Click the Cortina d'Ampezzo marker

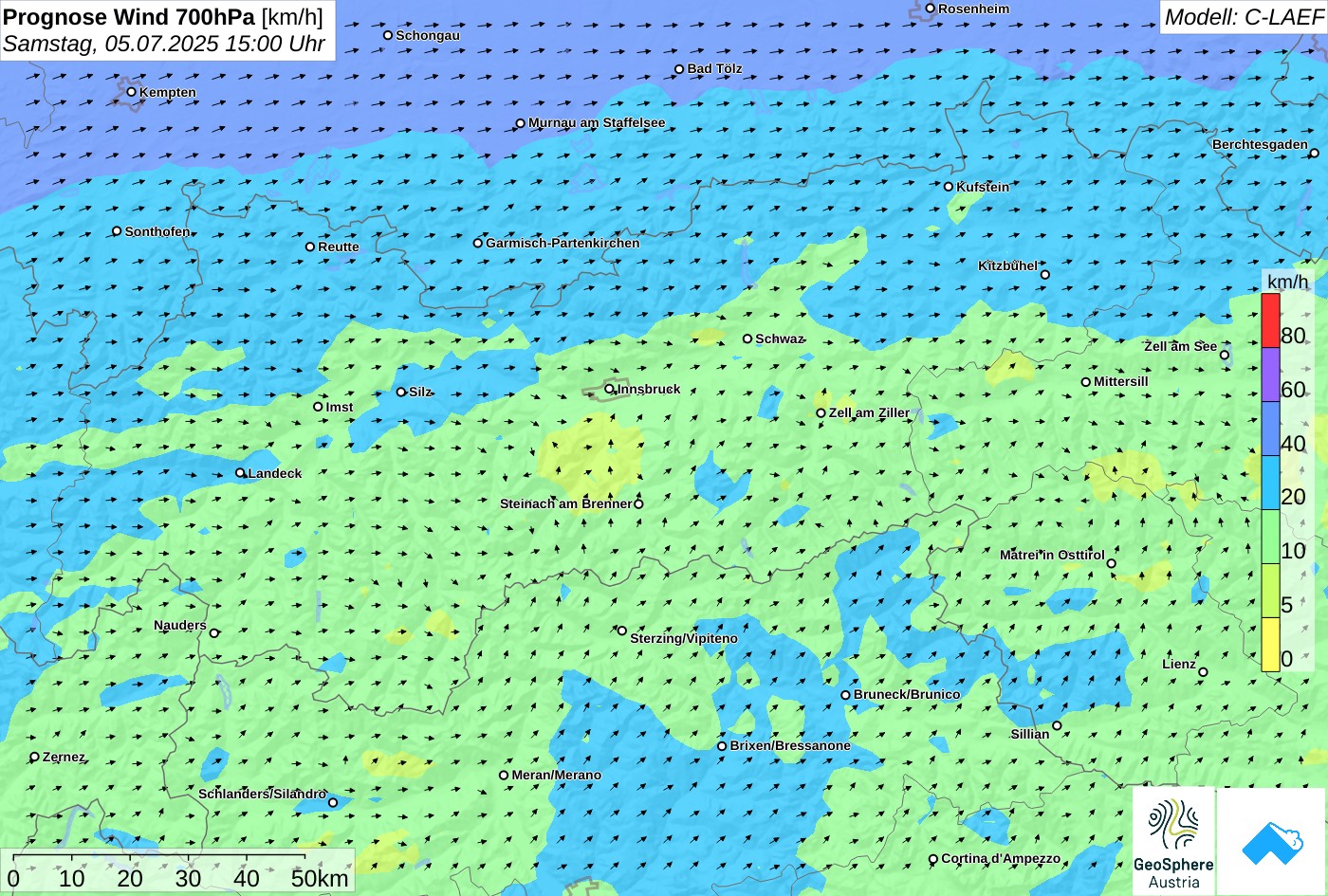[933, 859]
